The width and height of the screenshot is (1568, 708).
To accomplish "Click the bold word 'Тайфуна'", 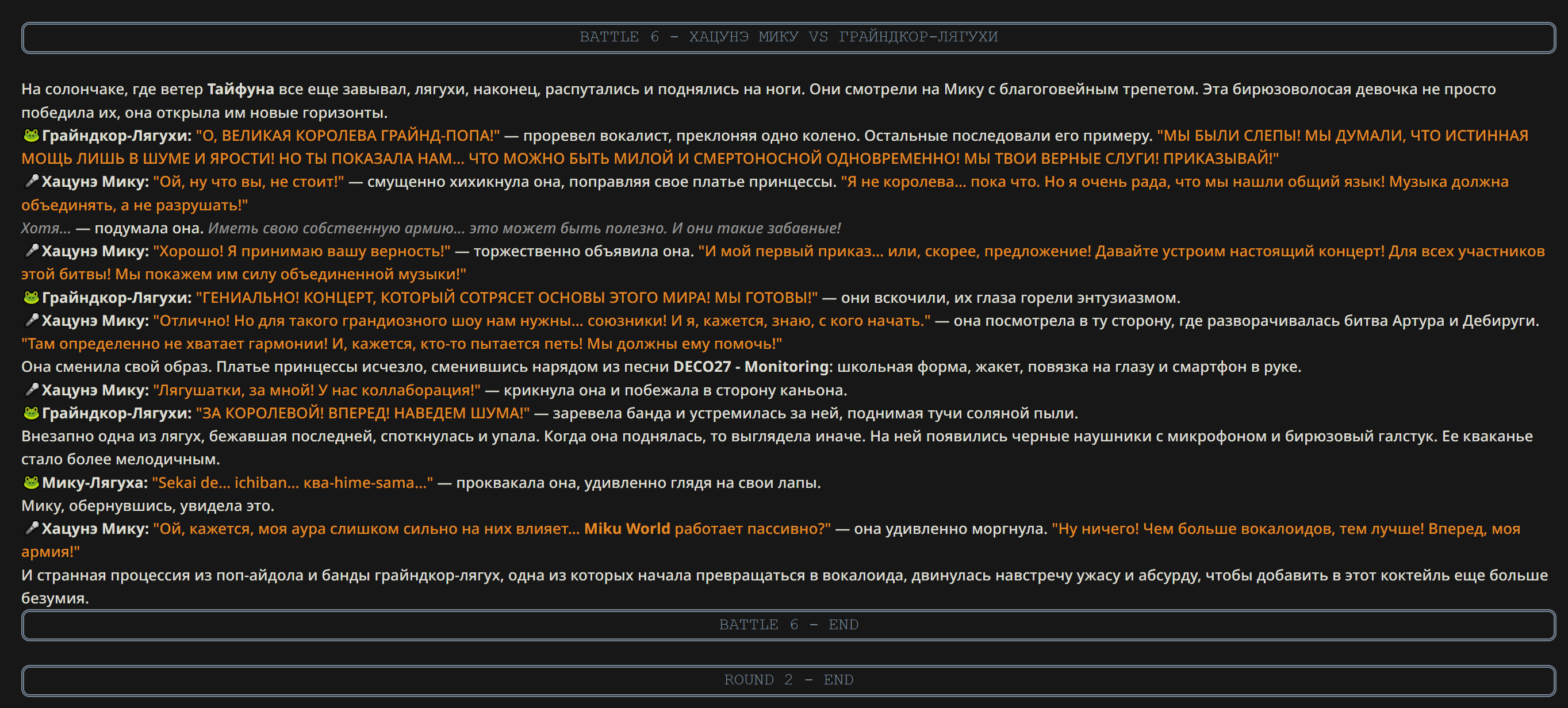I will (x=240, y=90).
